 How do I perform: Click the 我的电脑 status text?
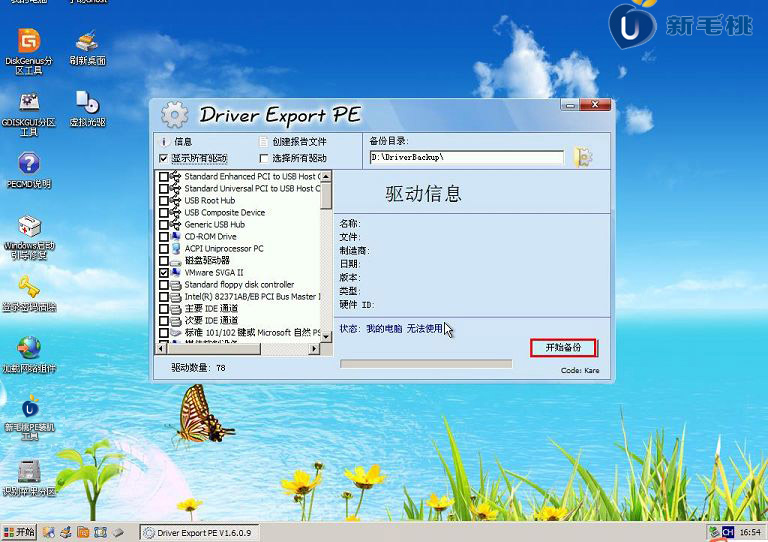tap(384, 329)
